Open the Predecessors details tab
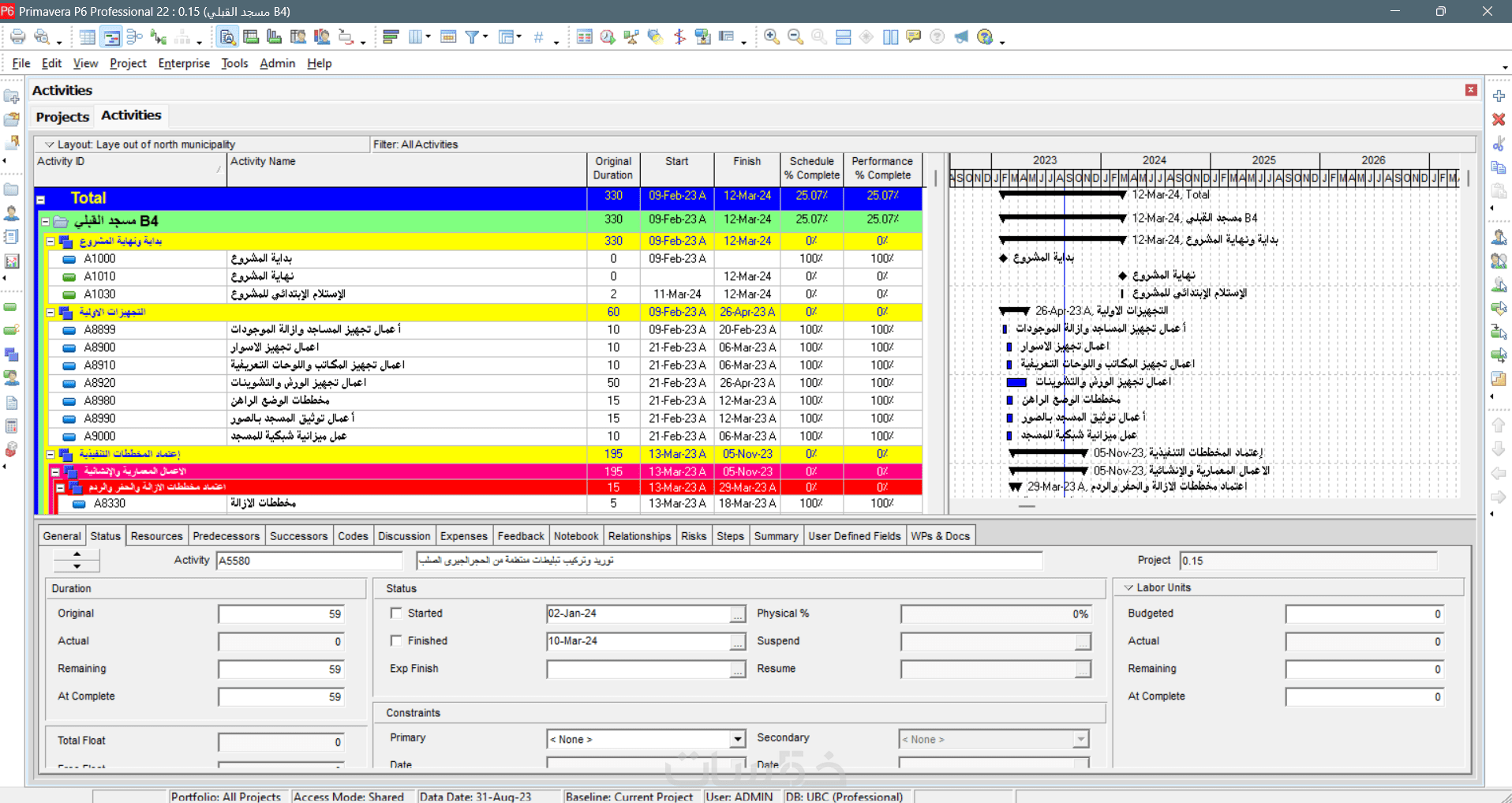 [226, 536]
